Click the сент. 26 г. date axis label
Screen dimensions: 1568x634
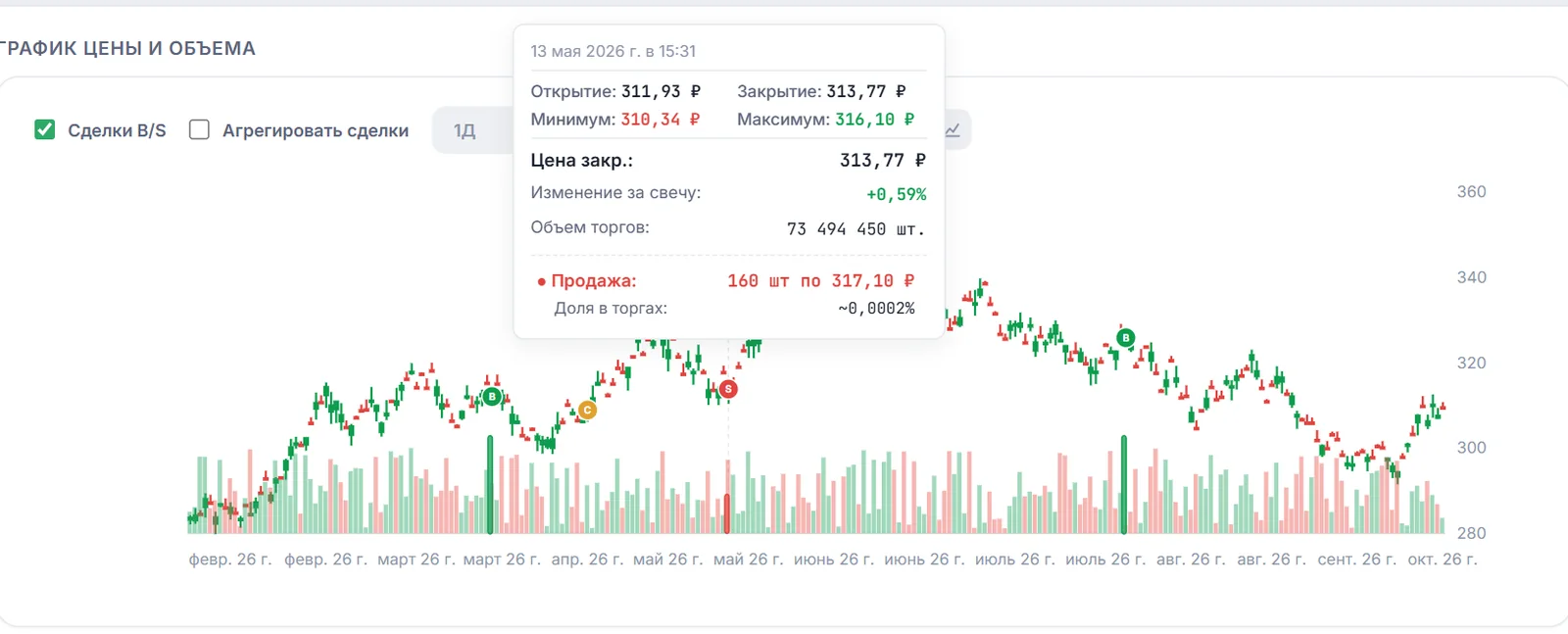click(1357, 560)
